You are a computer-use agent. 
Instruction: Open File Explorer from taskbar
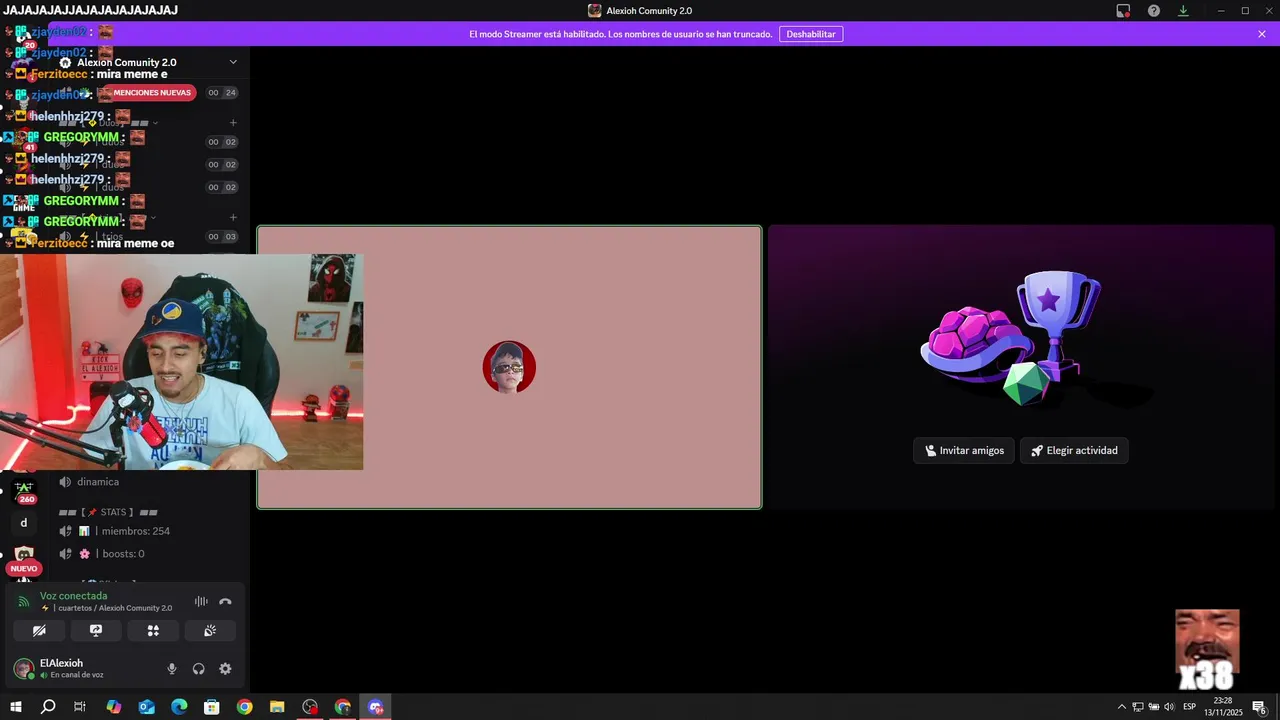coord(277,707)
